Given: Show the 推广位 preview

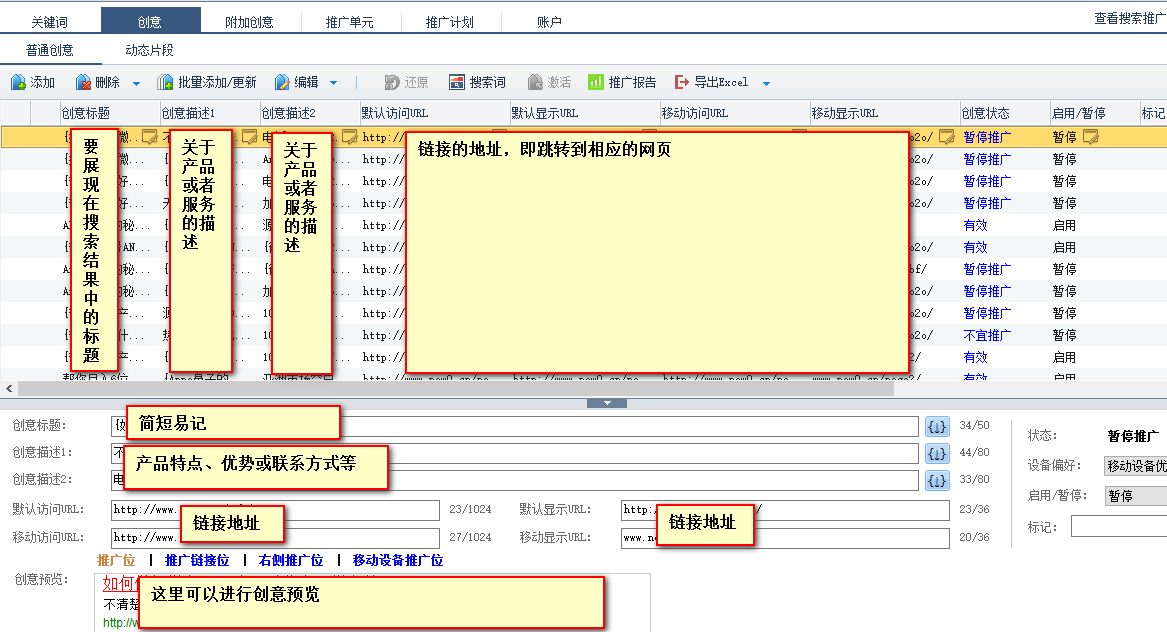Looking at the screenshot, I should point(116,560).
